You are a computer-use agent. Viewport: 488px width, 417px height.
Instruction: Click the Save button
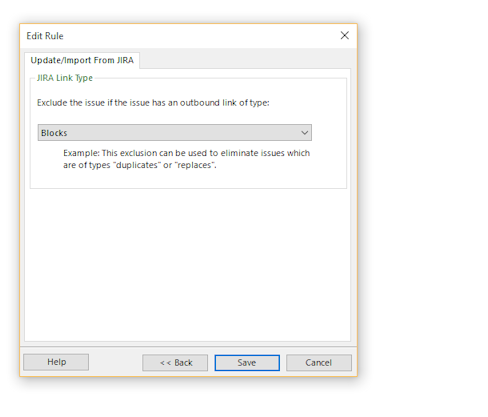[x=247, y=362]
